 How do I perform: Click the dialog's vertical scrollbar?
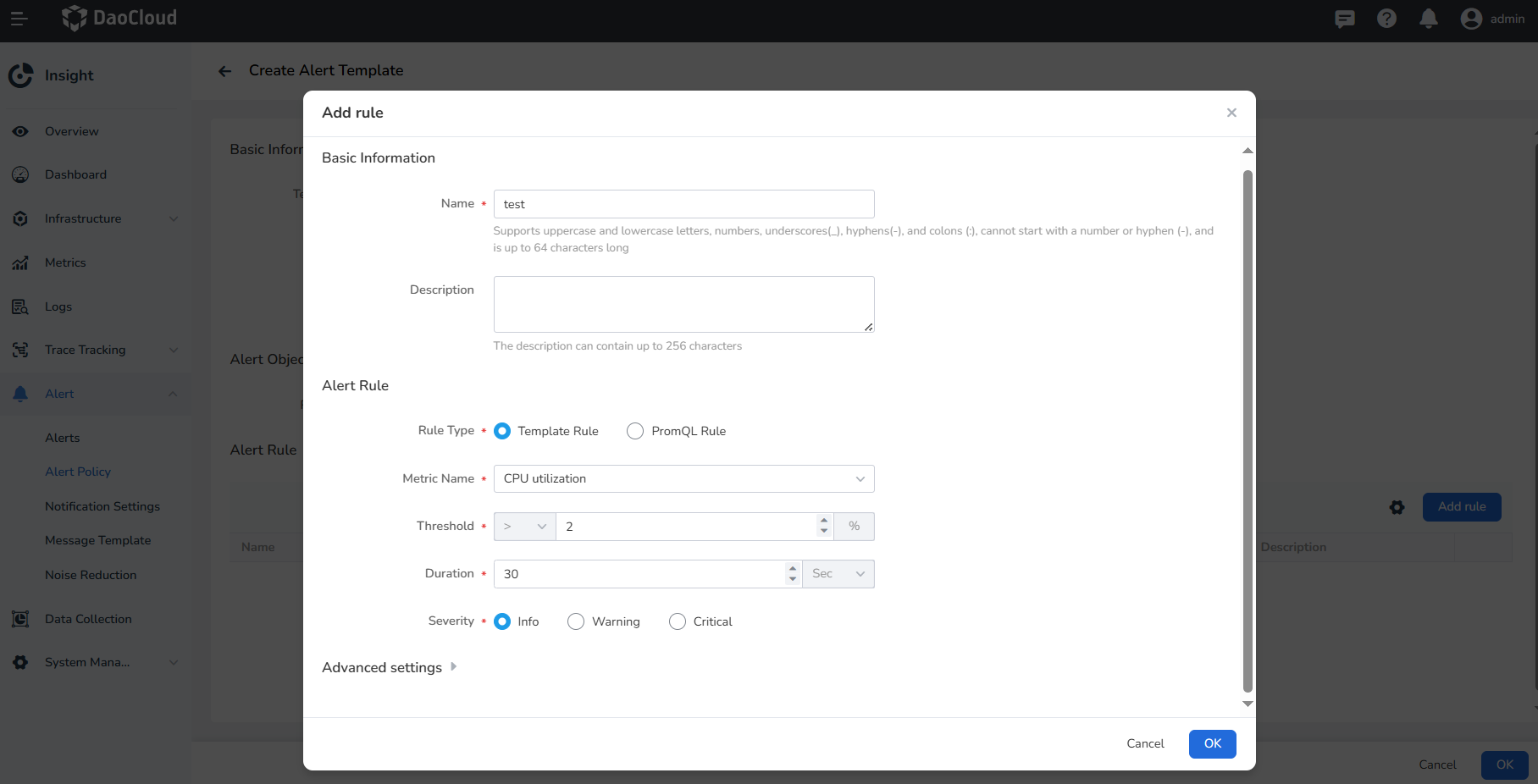pyautogui.click(x=1248, y=423)
